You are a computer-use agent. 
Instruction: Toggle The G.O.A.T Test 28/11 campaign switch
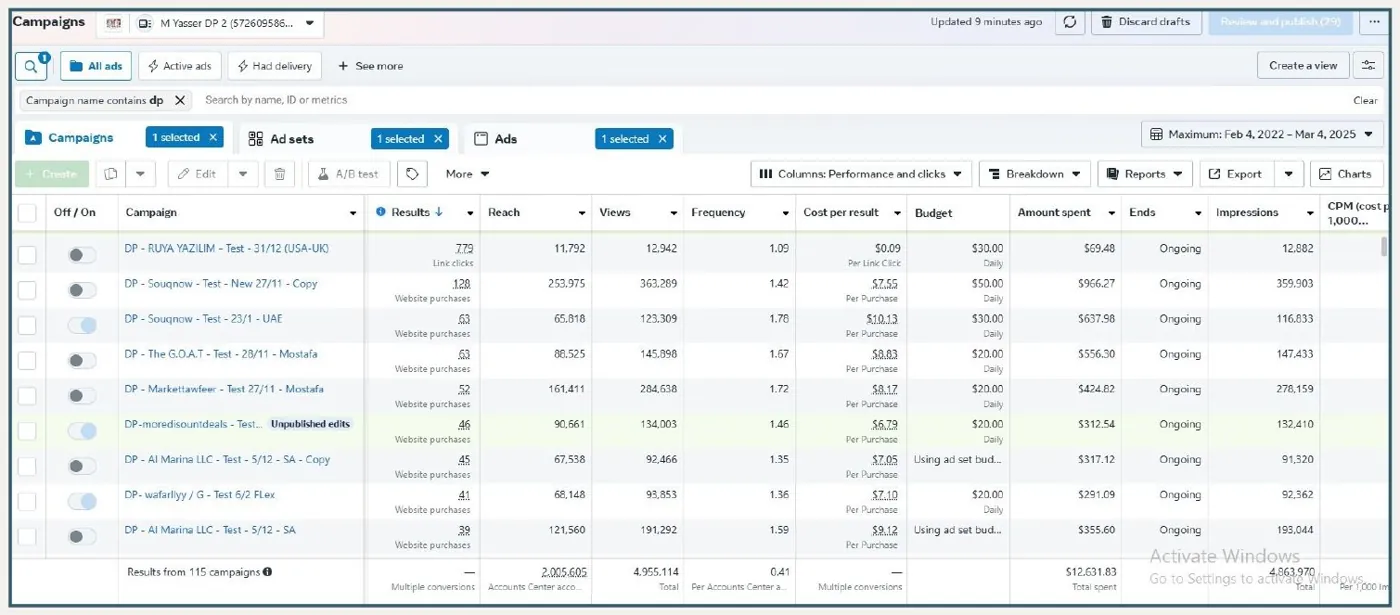click(82, 360)
